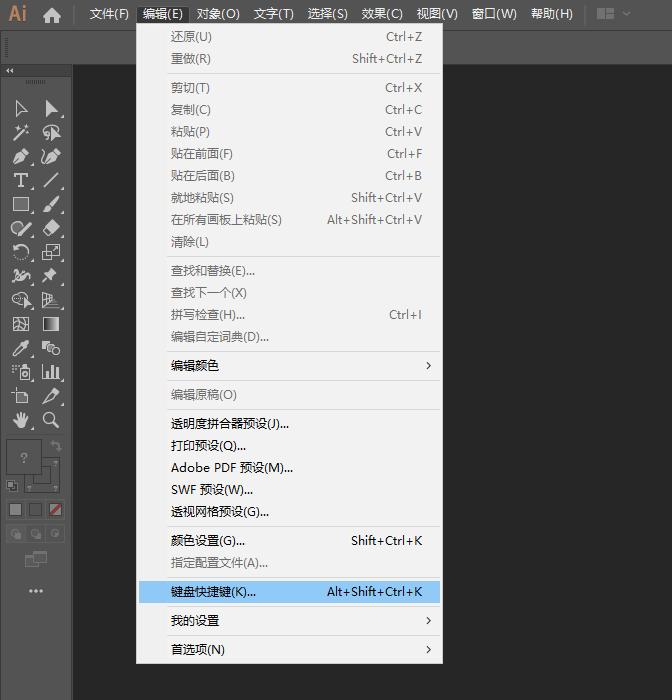
Task: Choose 打印预设(Q)... menu entry
Action: click(289, 446)
